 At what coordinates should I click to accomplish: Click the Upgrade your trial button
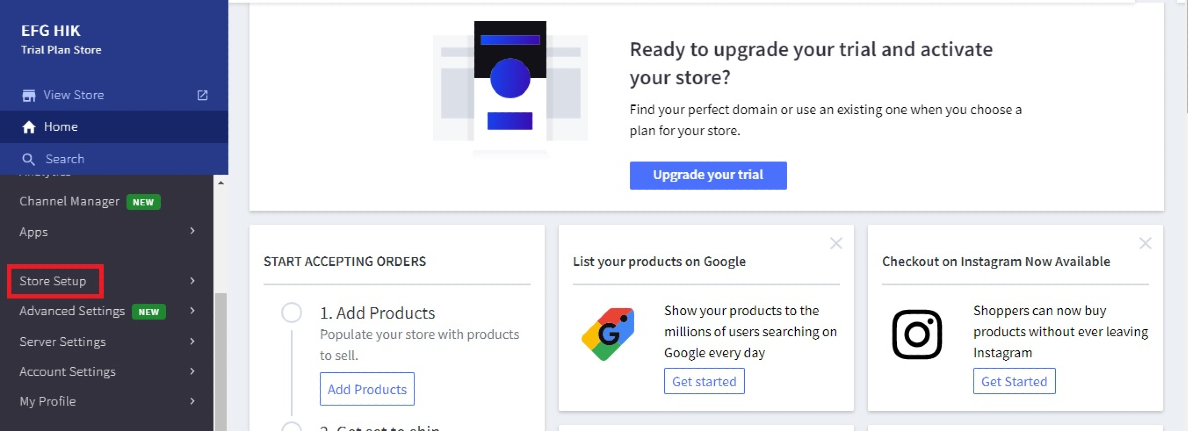coord(708,175)
